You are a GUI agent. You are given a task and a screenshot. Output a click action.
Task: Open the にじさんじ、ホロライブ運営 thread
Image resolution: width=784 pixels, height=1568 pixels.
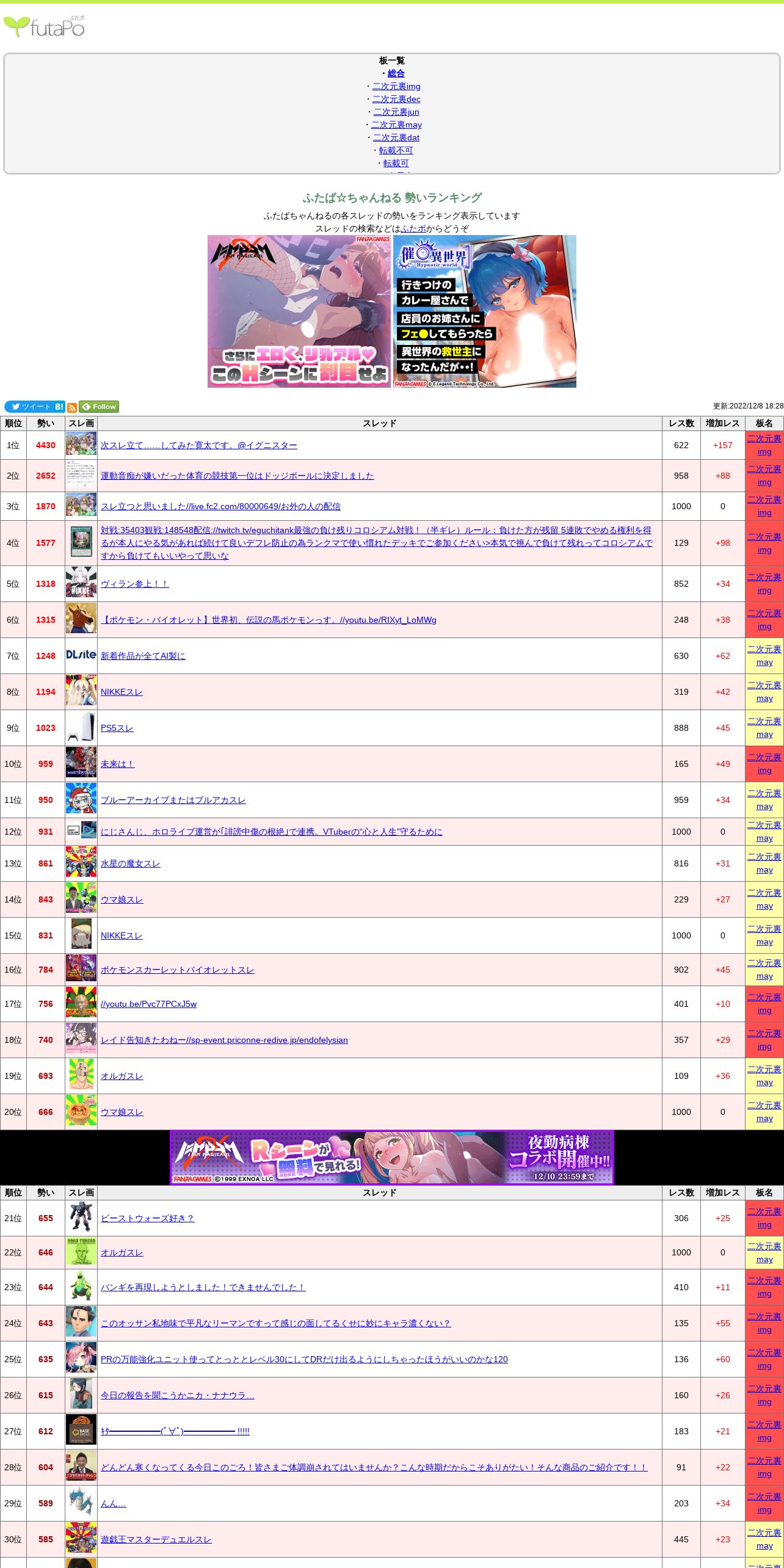[272, 832]
